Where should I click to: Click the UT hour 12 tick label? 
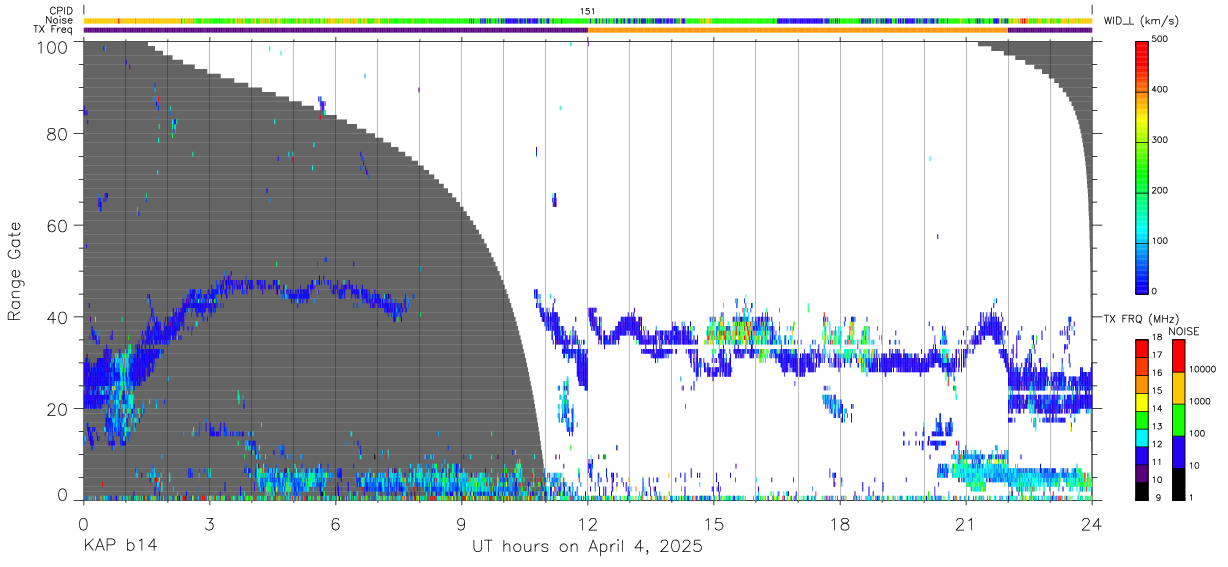click(588, 524)
